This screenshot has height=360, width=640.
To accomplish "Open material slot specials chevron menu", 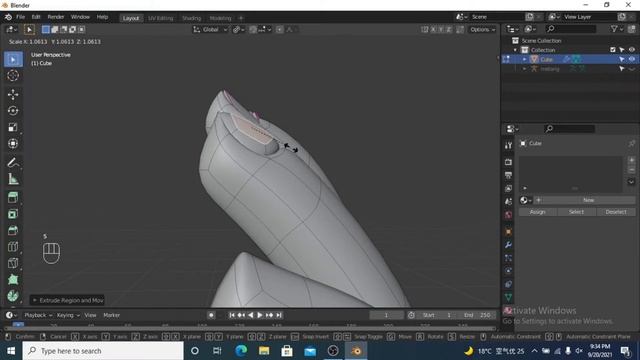I will 631,182.
